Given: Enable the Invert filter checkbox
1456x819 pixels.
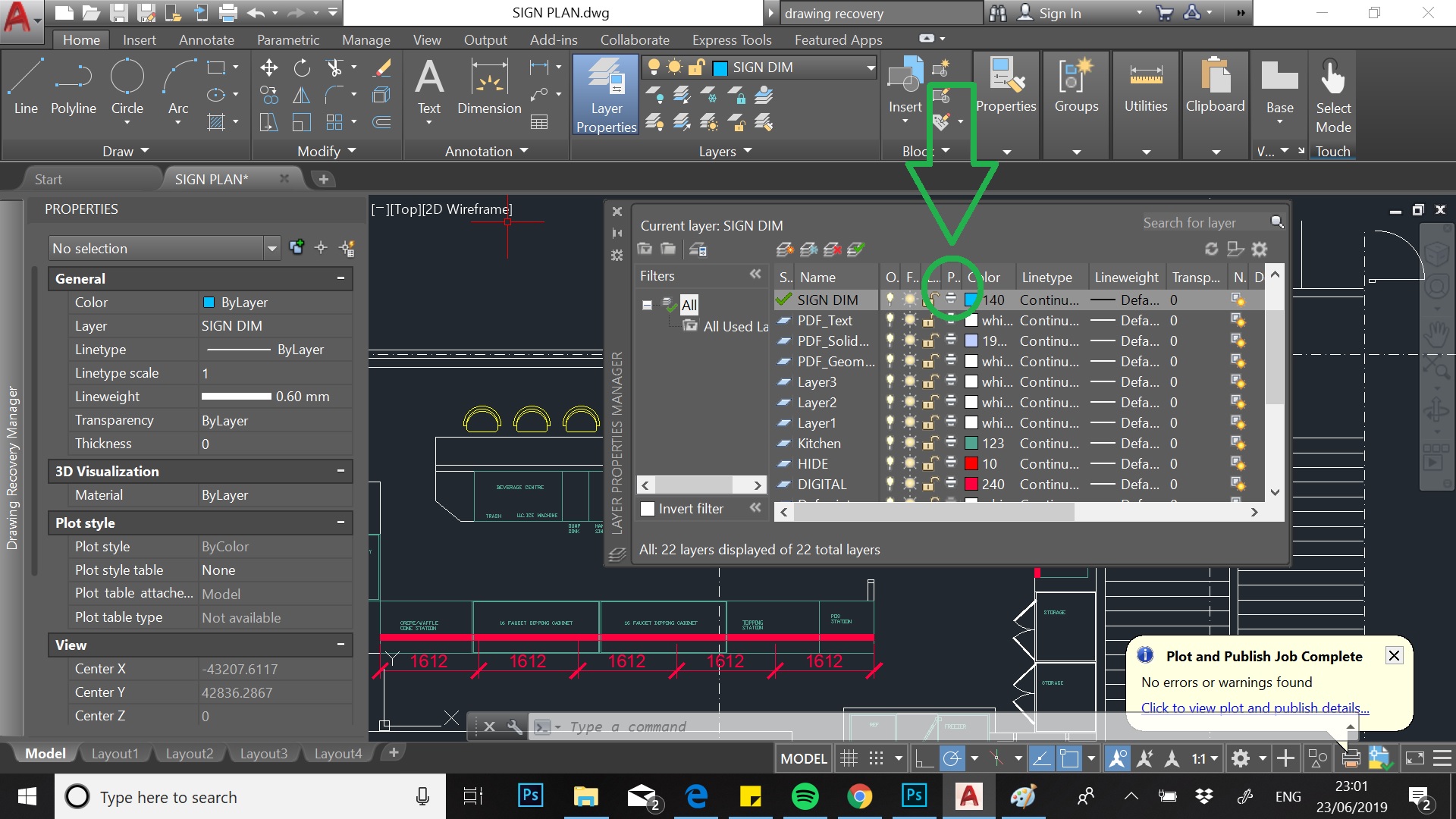Looking at the screenshot, I should click(x=648, y=509).
